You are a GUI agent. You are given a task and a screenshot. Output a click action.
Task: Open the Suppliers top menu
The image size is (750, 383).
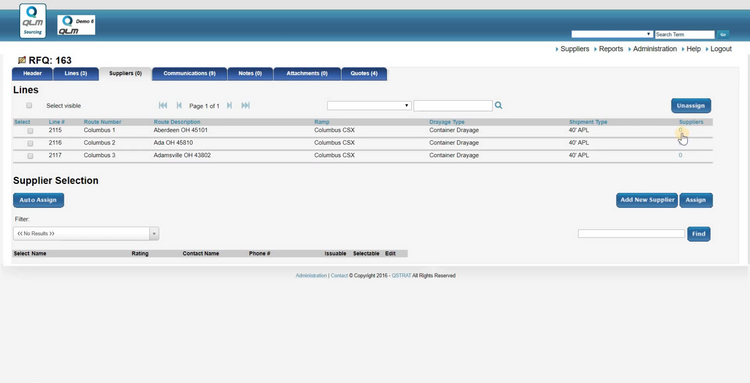[x=574, y=49]
